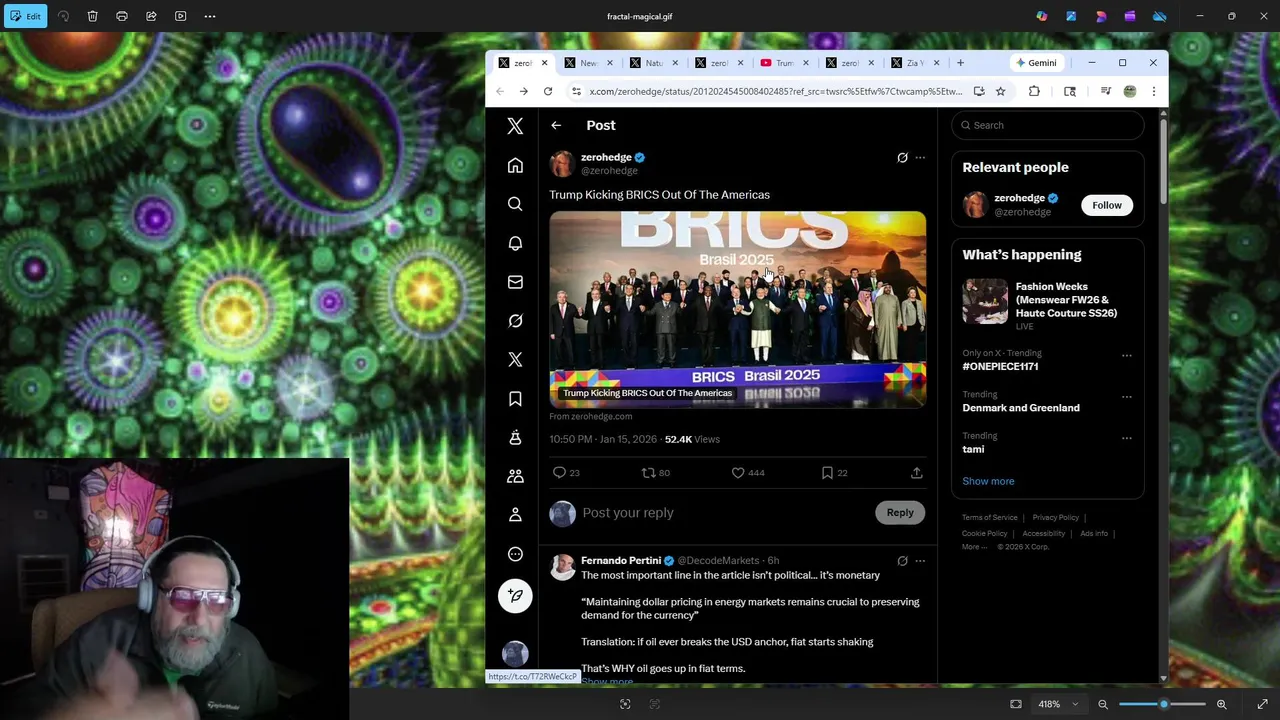Click the Chrome address bar URL

tap(775, 91)
